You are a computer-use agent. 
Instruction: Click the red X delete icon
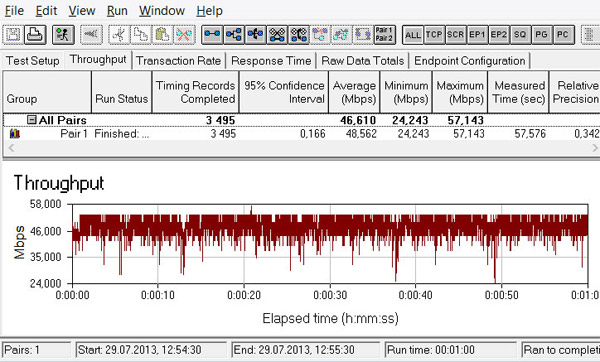184,35
